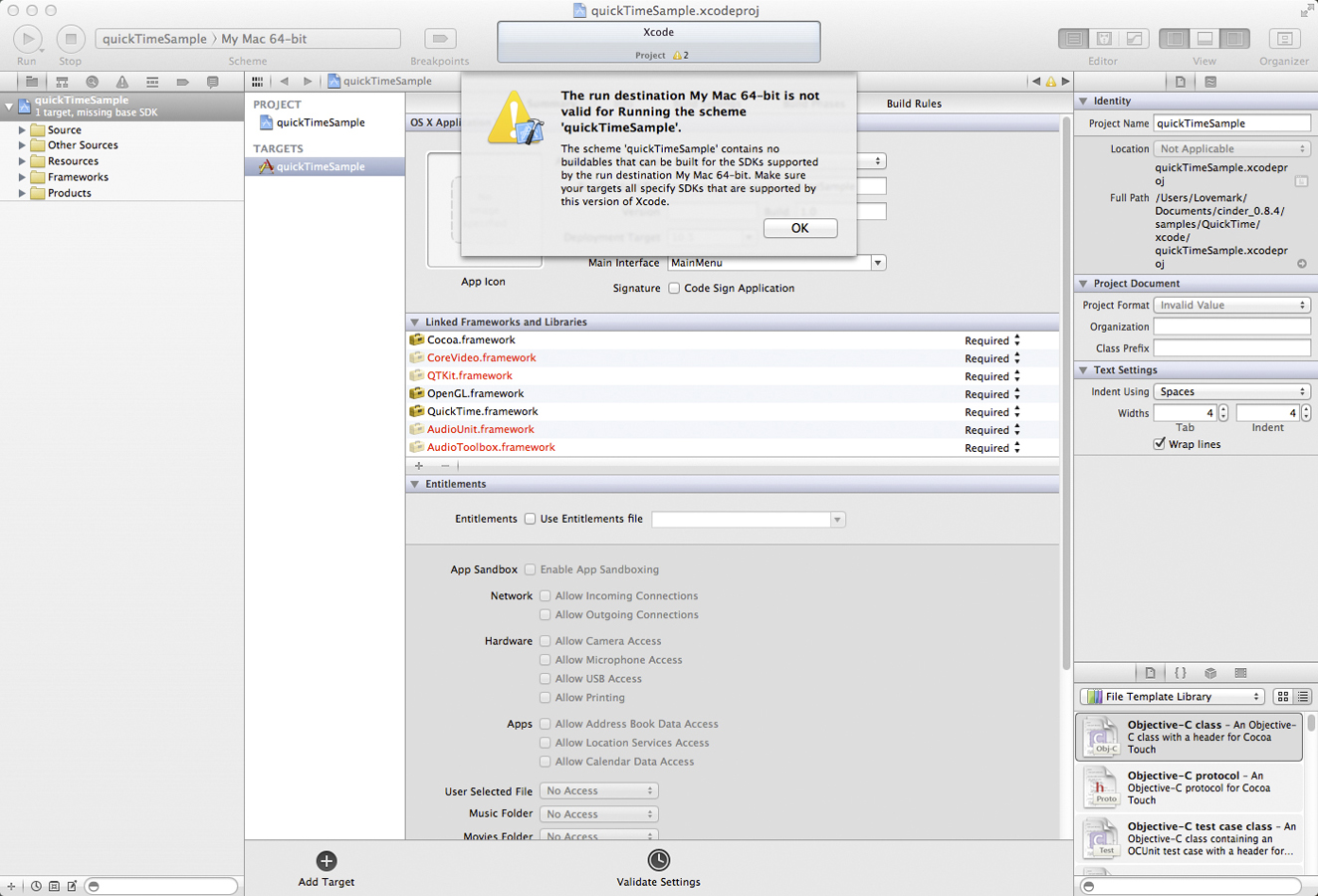
Task: Click the Run button in toolbar
Action: (27, 39)
